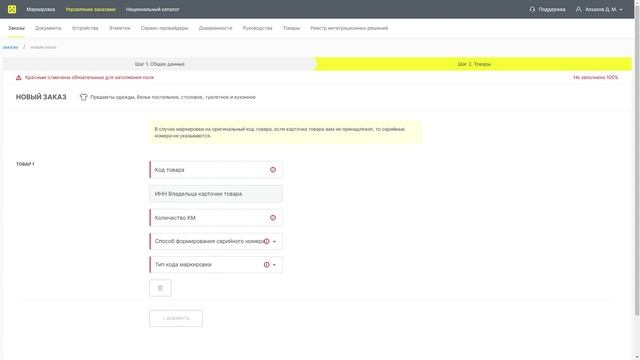Expand the user account menu arrow
Viewport: 640px width, 360px height.
621,9
